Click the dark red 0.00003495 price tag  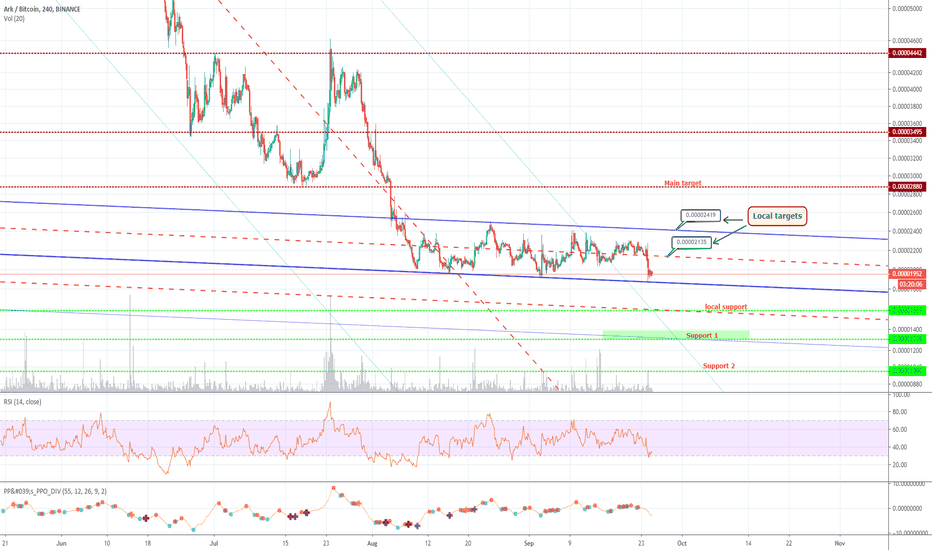[907, 131]
